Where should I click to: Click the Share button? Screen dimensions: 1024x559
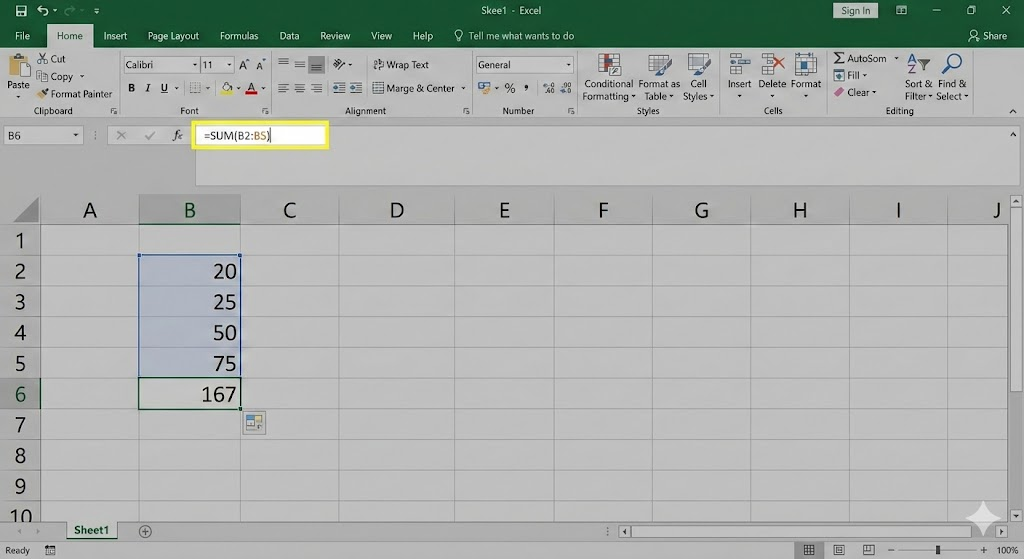[986, 36]
